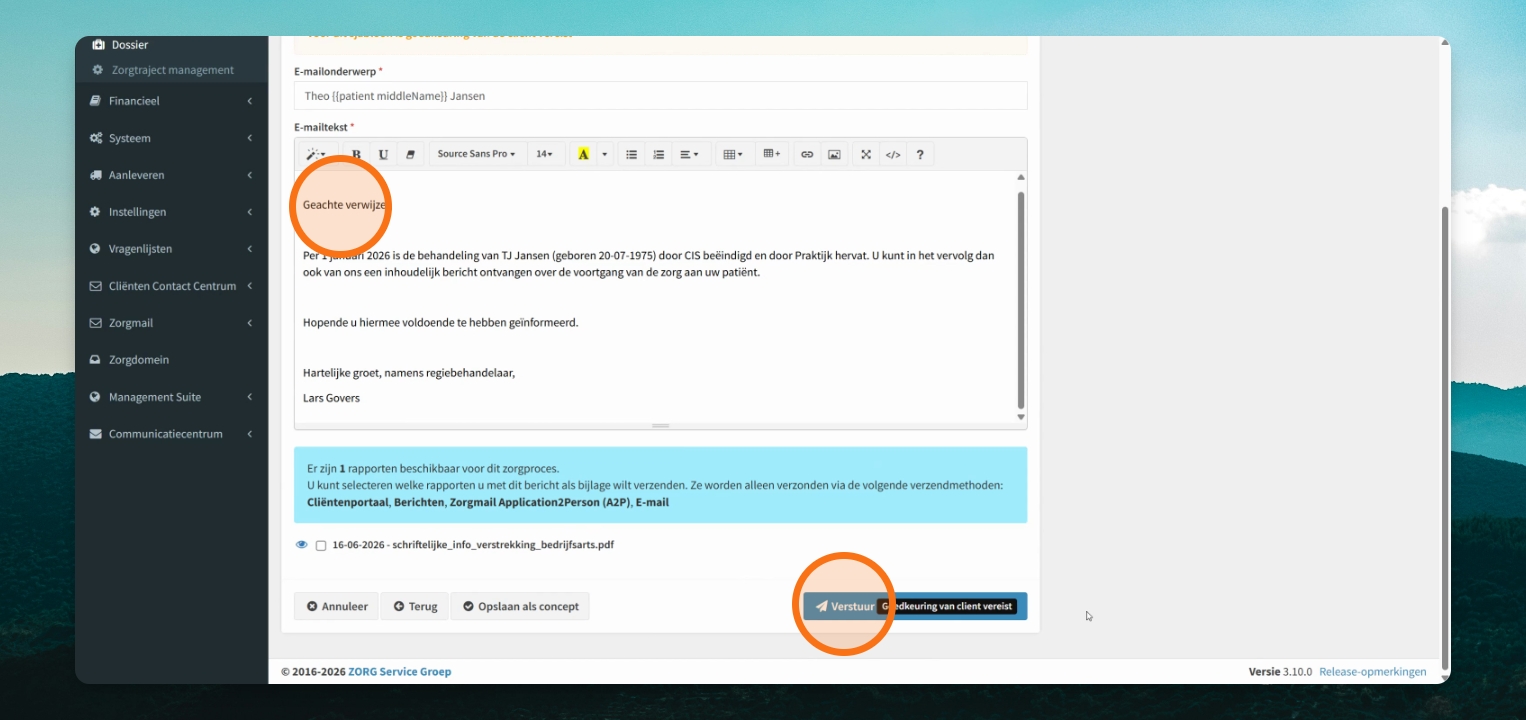
Task: Click the editor scrollbar up arrow
Action: coord(1021,177)
